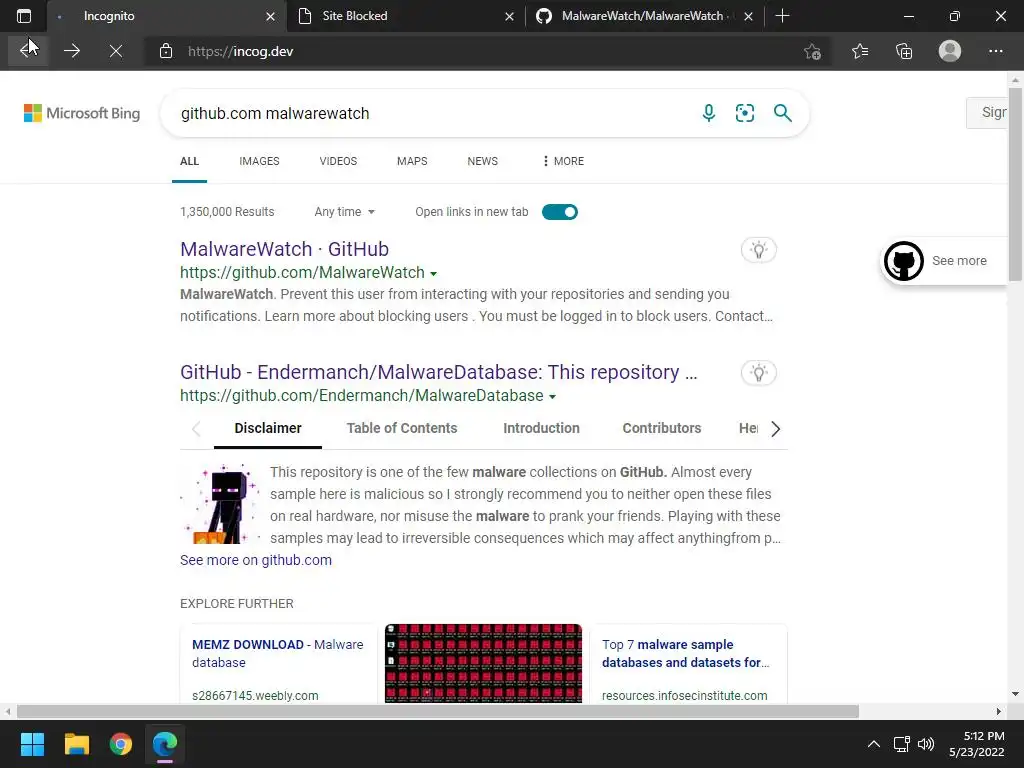The width and height of the screenshot is (1024, 768).
Task: Select the IMAGES search tab
Action: point(259,161)
